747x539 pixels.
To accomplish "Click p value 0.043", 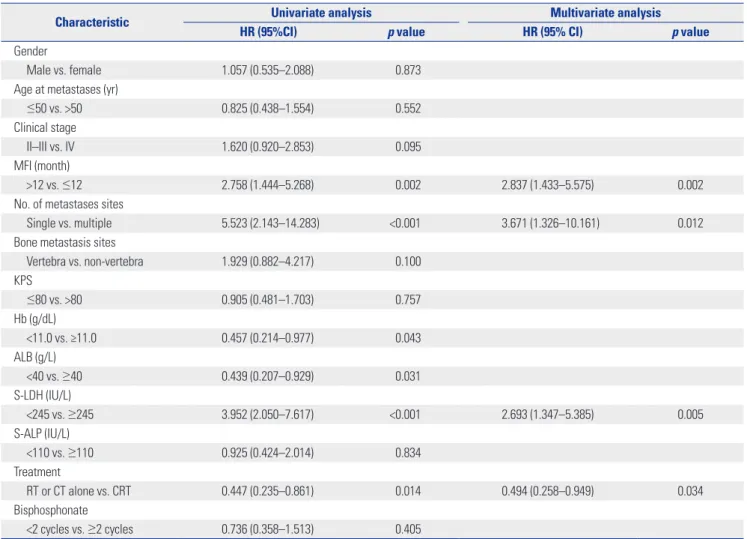I will (408, 338).
